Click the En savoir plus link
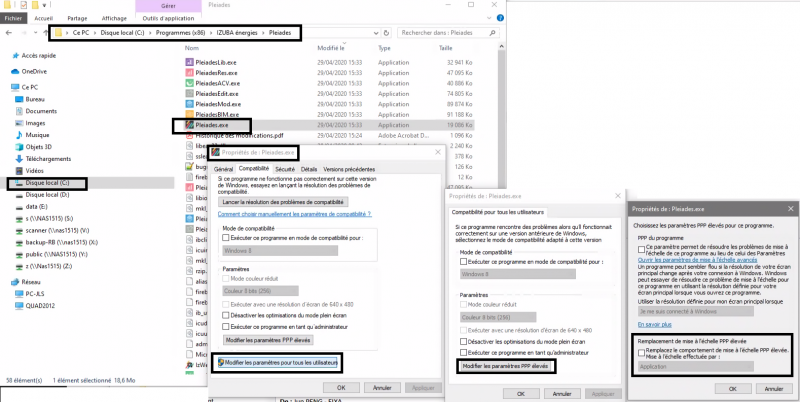This screenshot has height=402, width=800. 655,324
